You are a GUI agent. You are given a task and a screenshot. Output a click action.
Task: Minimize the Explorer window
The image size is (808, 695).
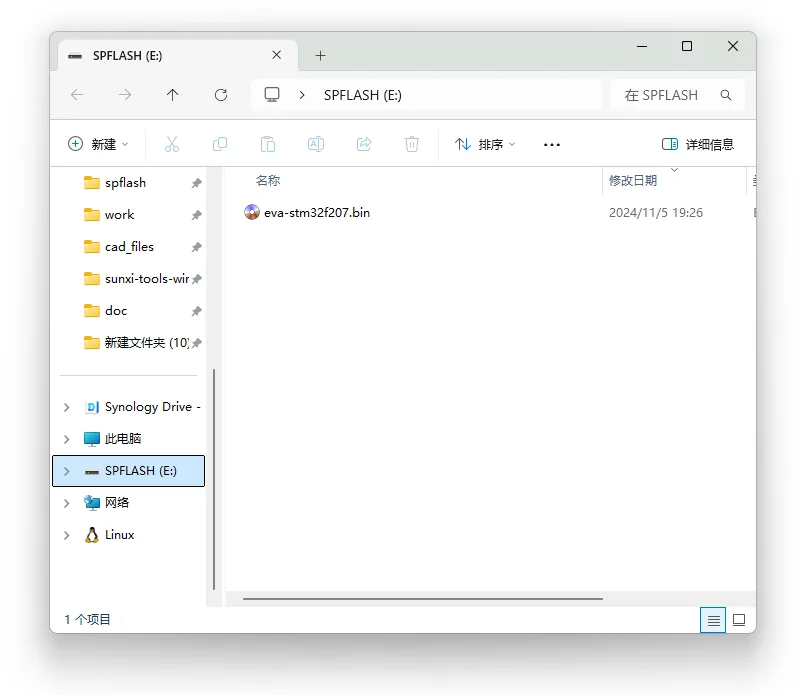(x=642, y=46)
